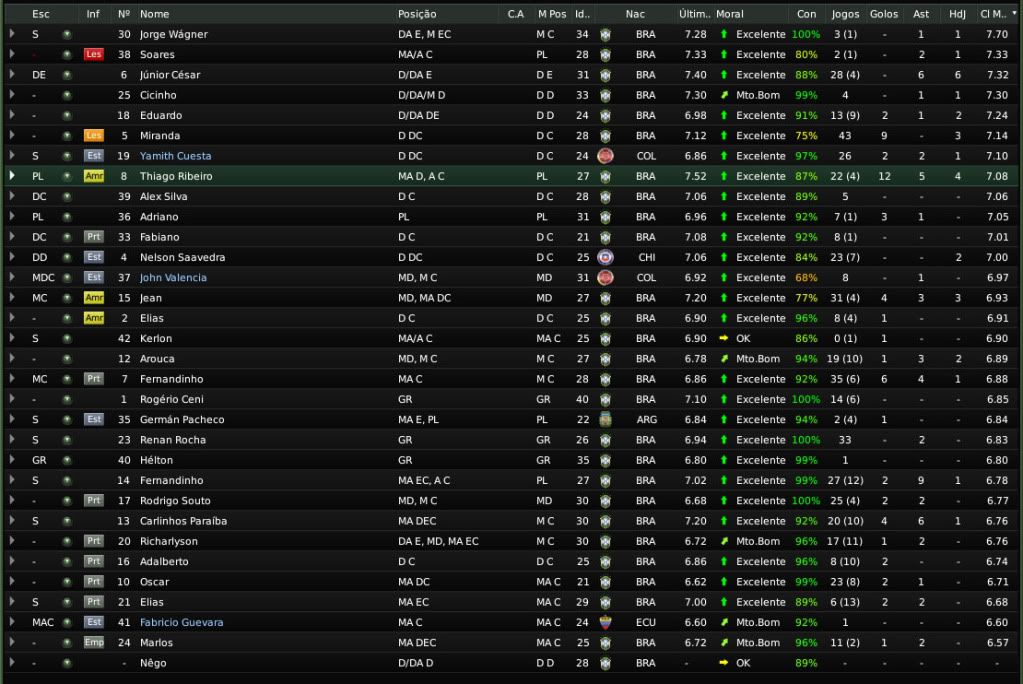Expand the row arrow for Júnior César
The width and height of the screenshot is (1023, 684).
[12, 75]
